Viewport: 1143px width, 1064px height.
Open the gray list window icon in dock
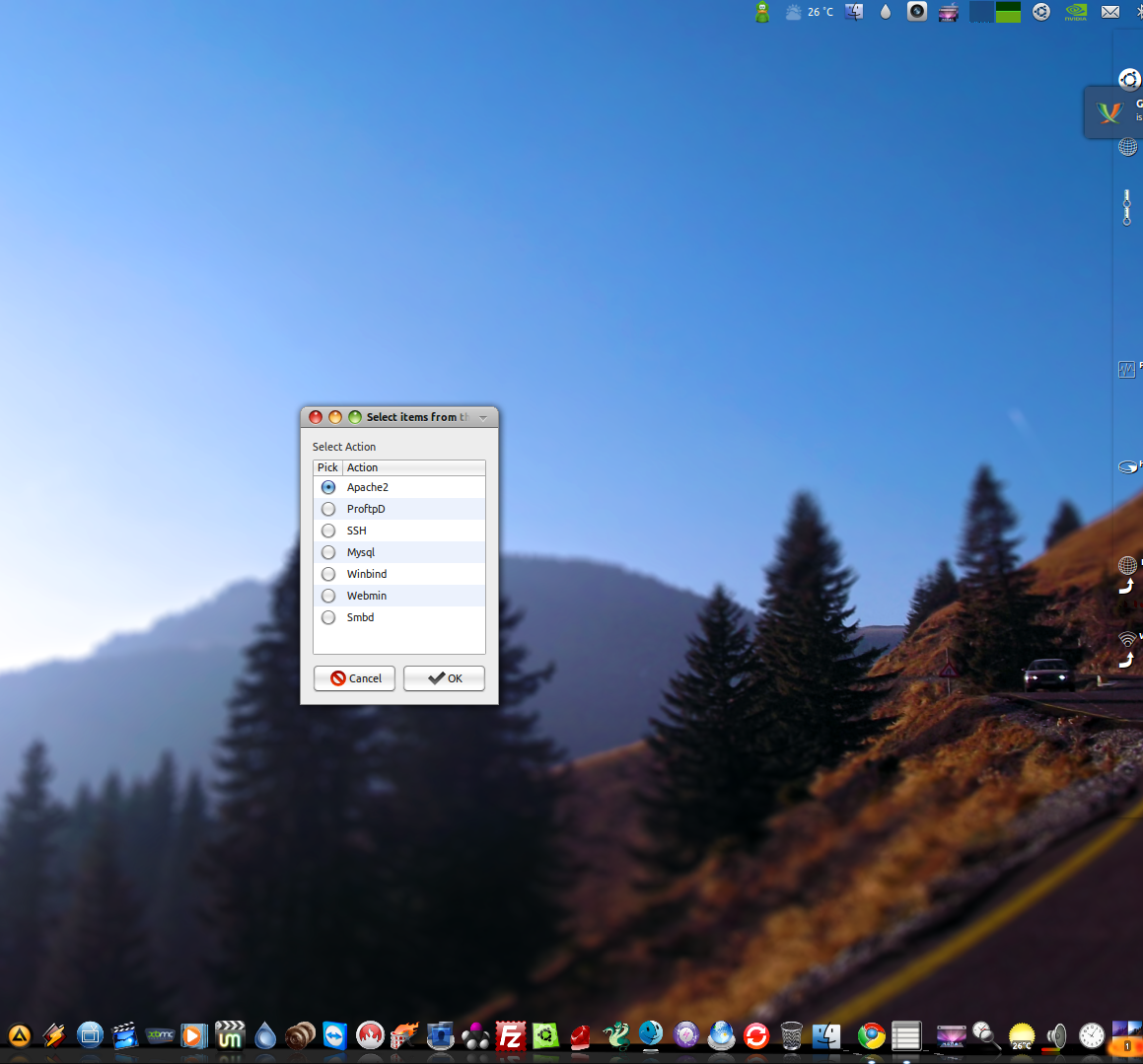coord(906,1035)
